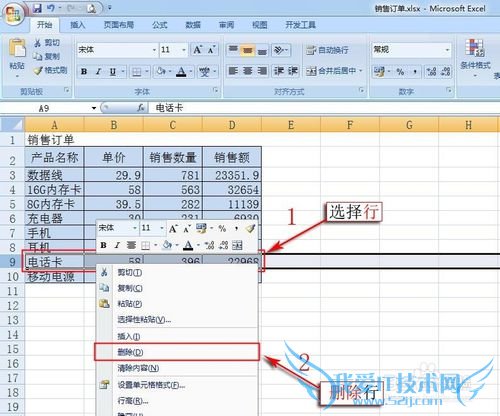
Task: Click the Office button
Action: pyautogui.click(x=13, y=14)
